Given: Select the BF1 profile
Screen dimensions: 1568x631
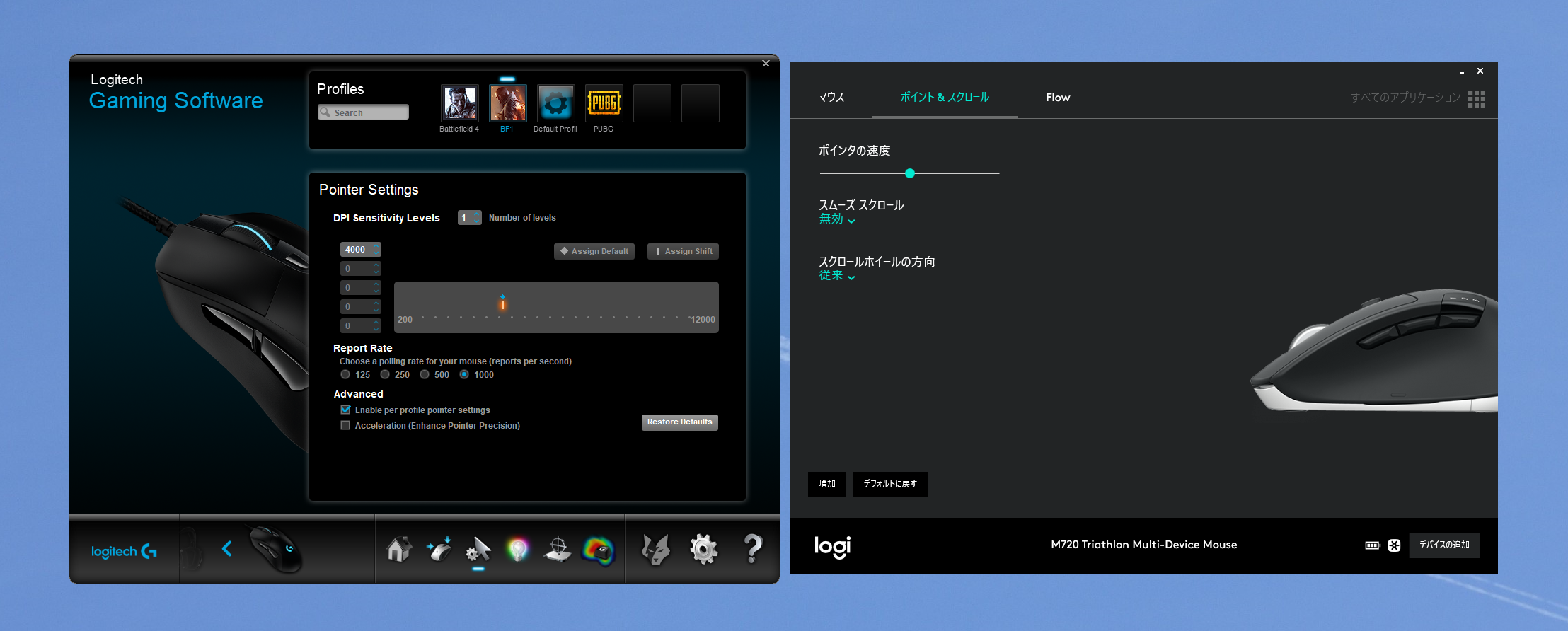Looking at the screenshot, I should [507, 103].
